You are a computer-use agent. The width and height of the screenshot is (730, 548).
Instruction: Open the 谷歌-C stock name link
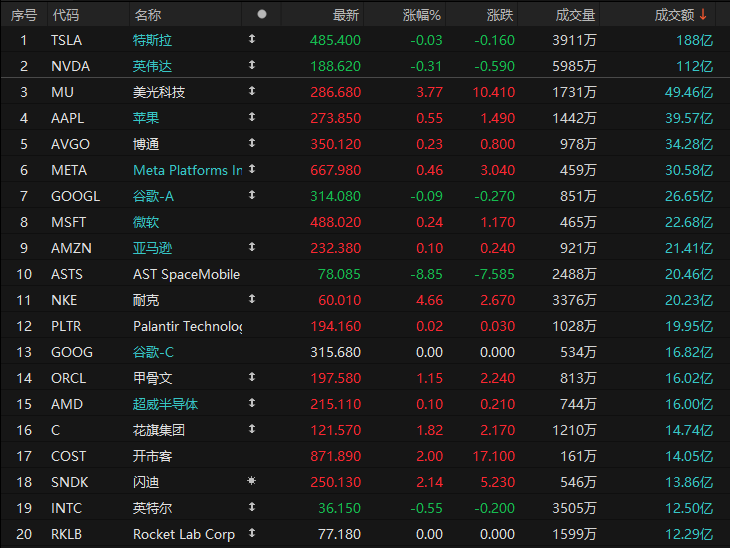[x=153, y=352]
